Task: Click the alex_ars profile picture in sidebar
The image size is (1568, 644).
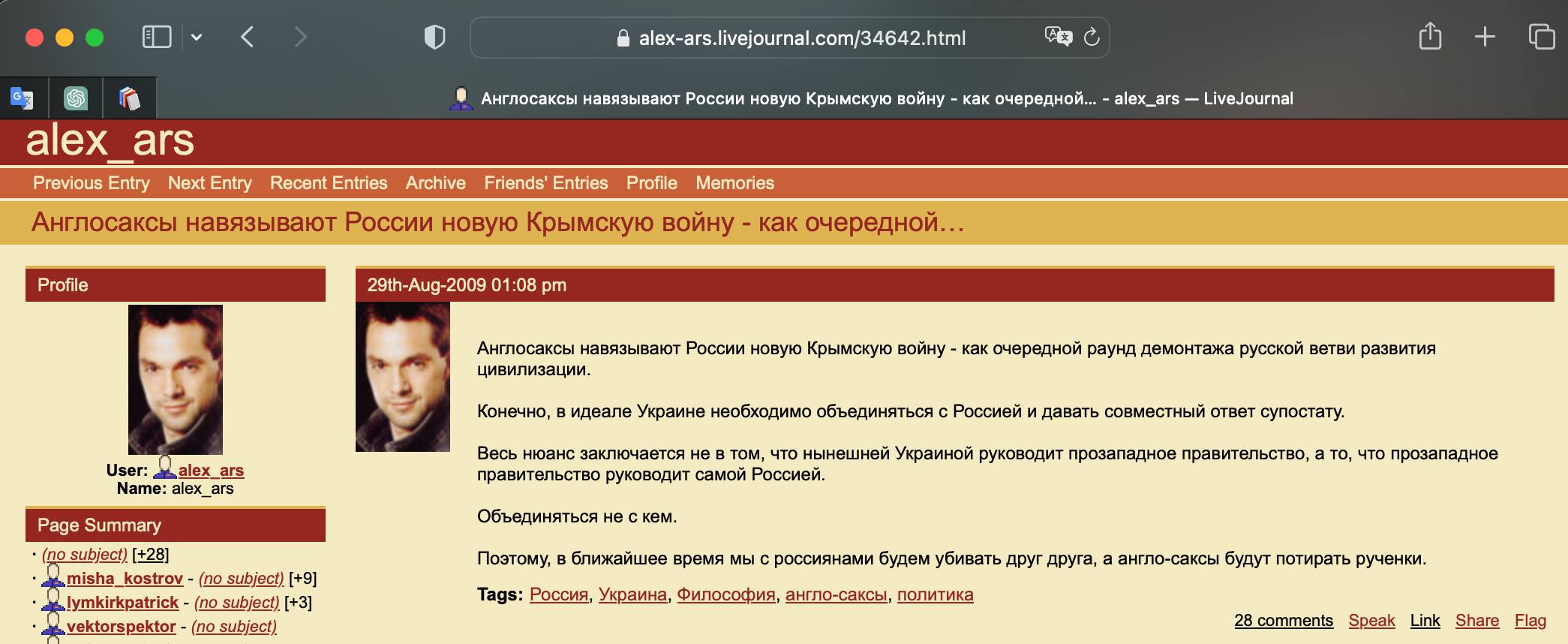Action: coord(176,379)
